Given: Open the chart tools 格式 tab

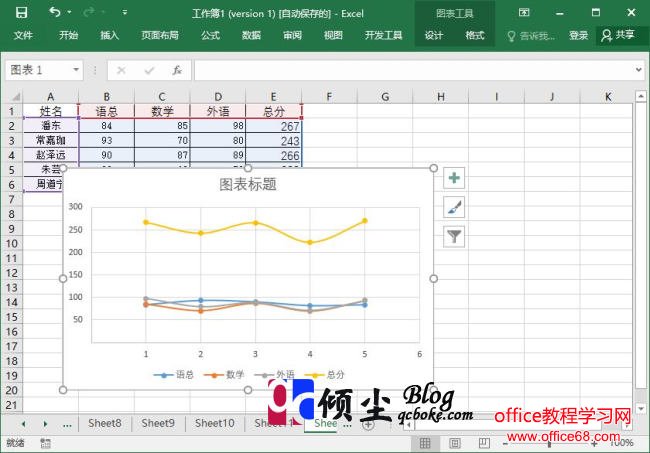Looking at the screenshot, I should tap(475, 35).
